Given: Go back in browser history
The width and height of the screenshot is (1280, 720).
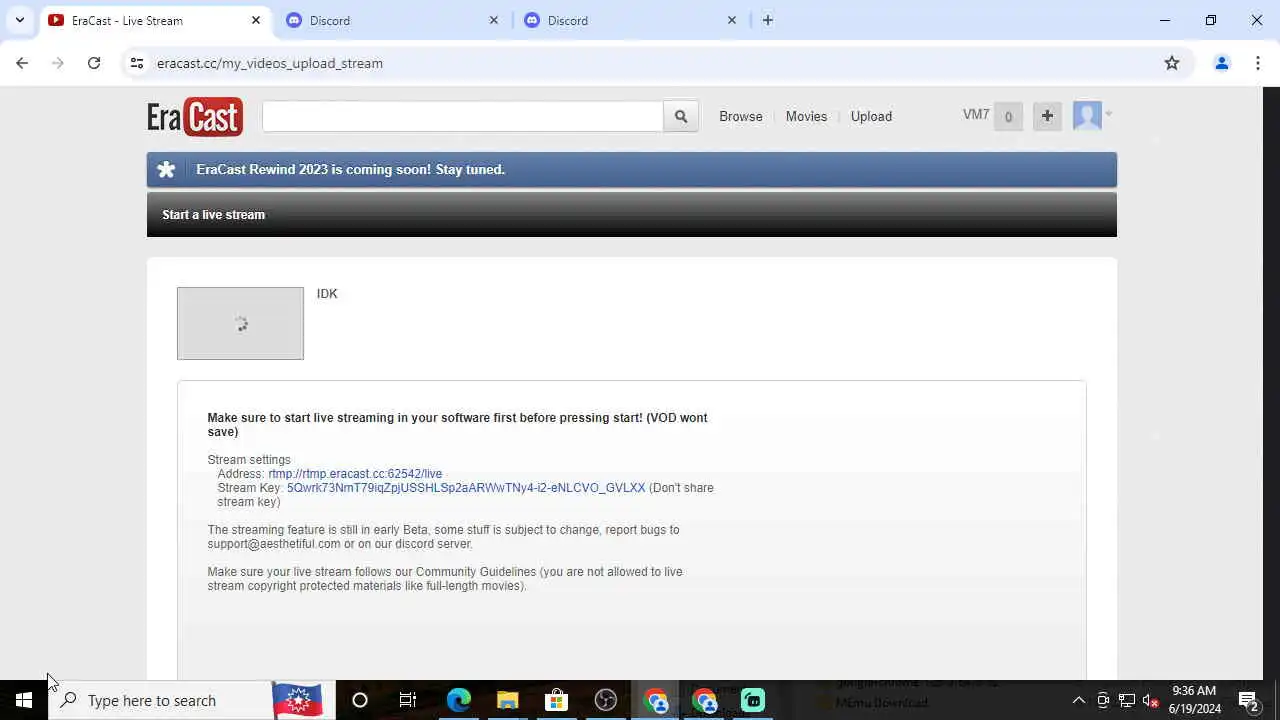Looking at the screenshot, I should (22, 63).
